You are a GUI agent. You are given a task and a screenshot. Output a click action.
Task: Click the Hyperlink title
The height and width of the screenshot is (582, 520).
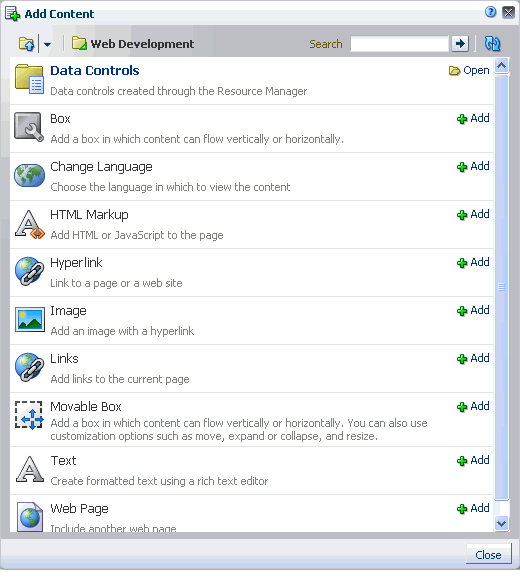tap(76, 263)
